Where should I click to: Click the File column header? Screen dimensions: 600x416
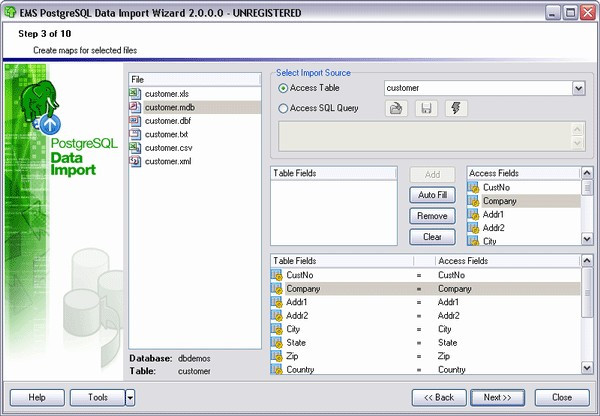pos(194,79)
